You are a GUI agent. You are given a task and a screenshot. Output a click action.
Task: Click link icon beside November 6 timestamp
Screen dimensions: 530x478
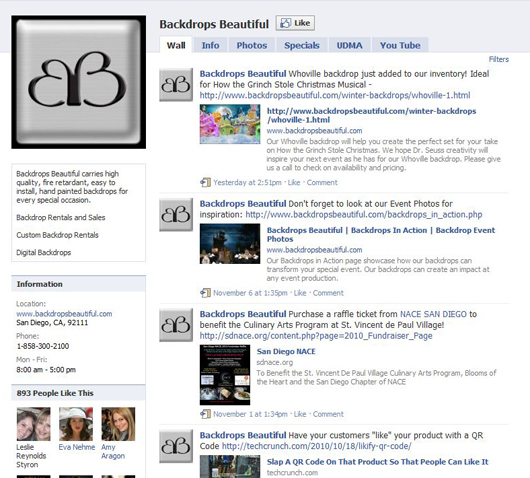coord(205,293)
